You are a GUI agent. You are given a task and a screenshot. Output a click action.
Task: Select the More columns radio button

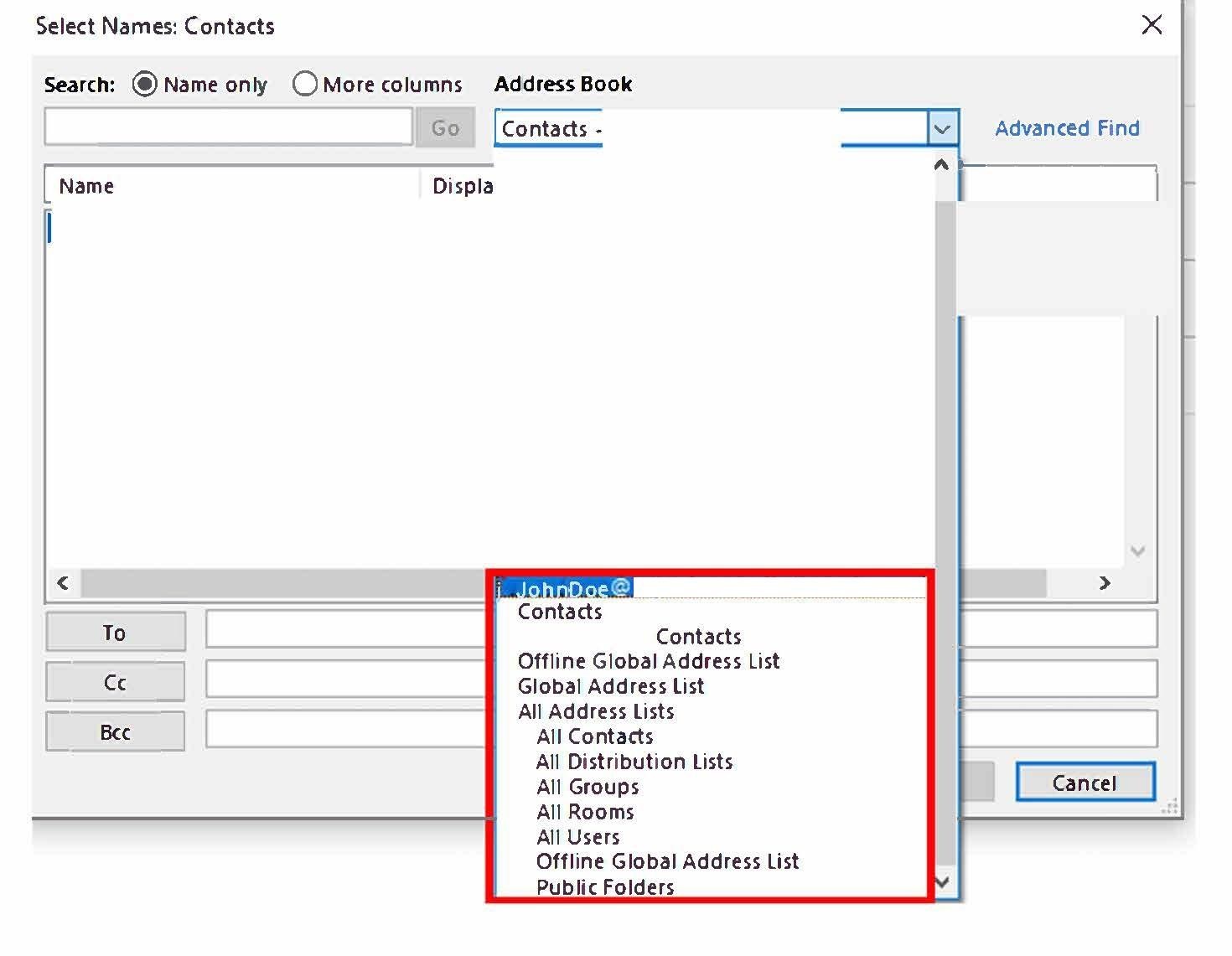tap(305, 85)
